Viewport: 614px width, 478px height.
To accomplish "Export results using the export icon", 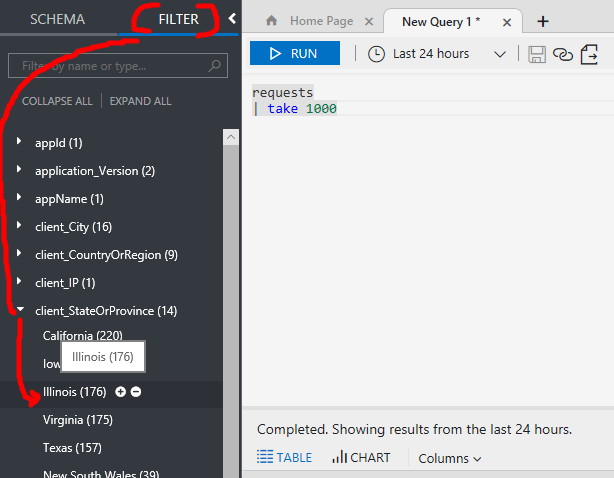I will [x=589, y=54].
